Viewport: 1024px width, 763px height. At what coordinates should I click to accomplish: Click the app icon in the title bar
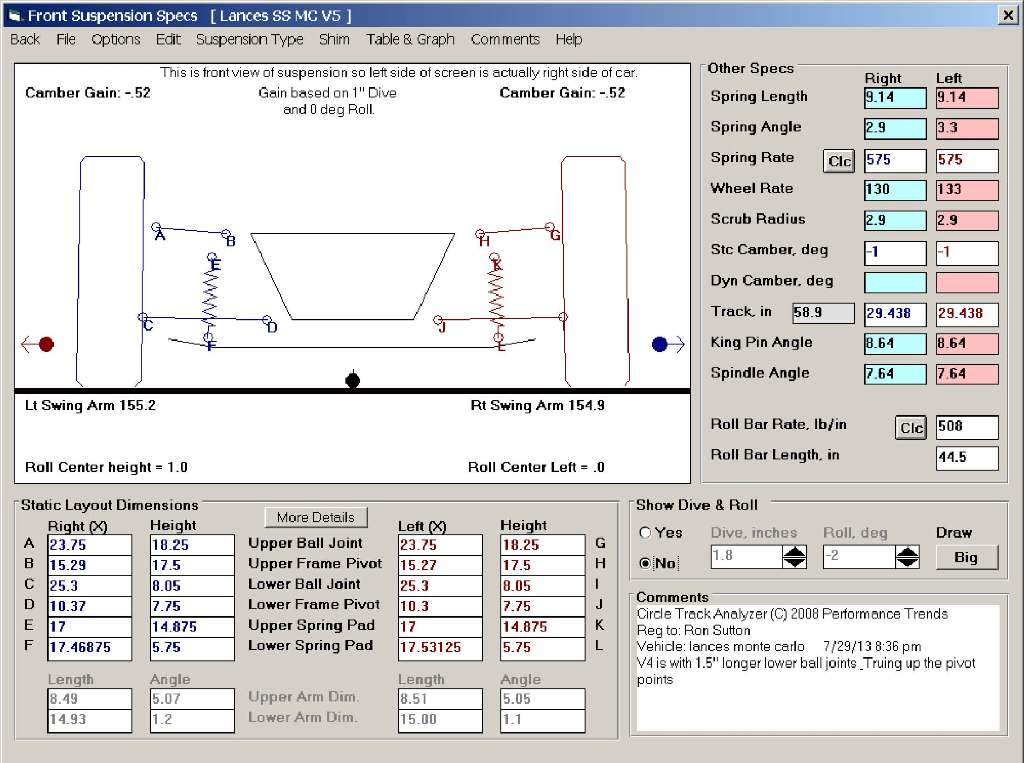14,16
